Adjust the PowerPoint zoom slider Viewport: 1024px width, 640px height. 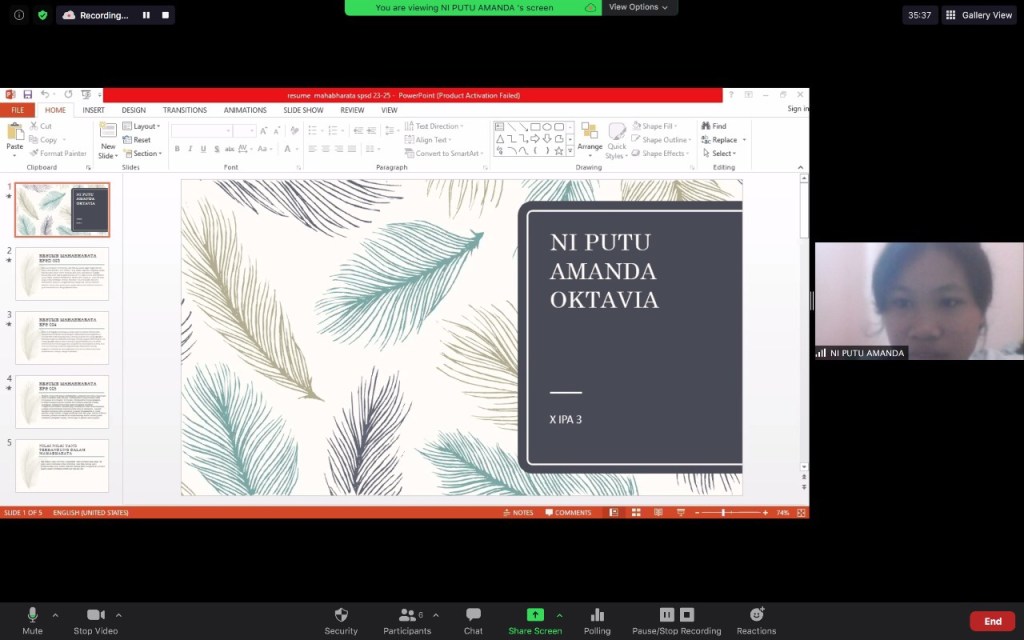(725, 512)
